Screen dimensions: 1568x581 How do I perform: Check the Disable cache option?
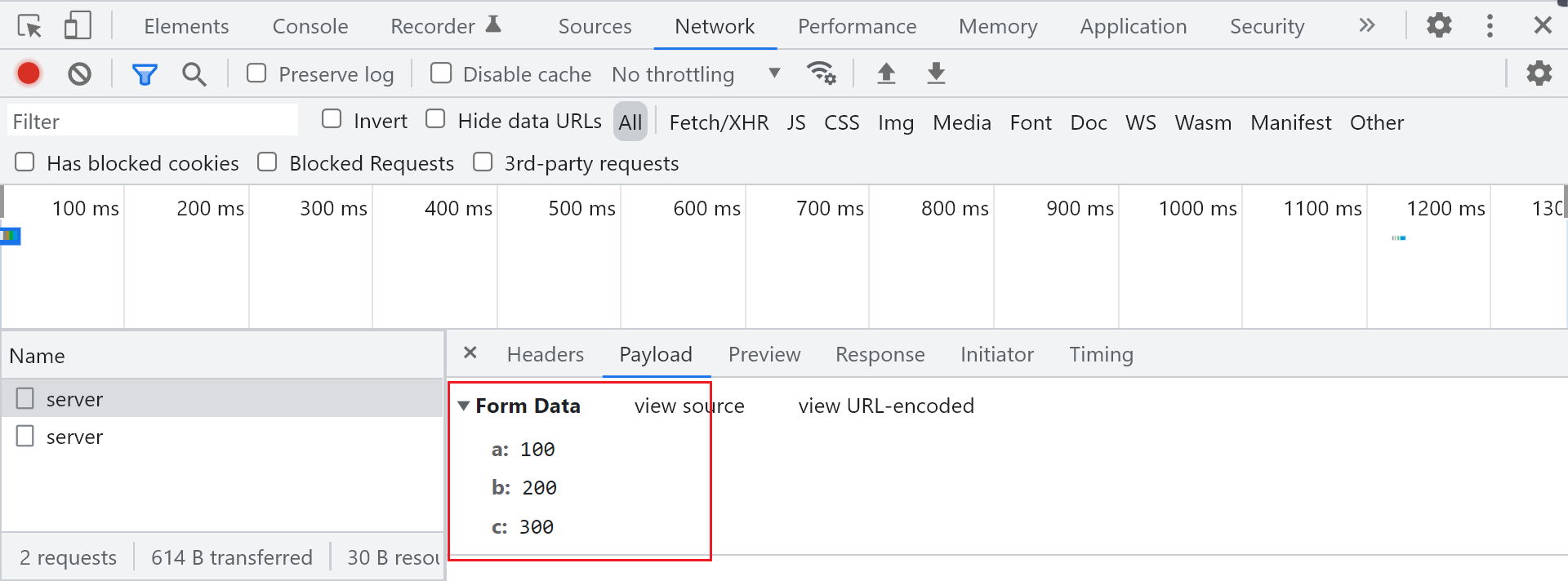441,73
